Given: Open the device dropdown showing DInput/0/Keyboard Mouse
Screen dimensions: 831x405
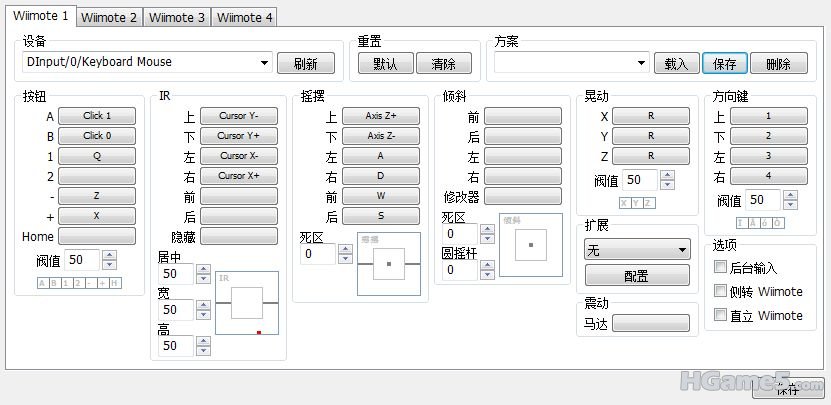Looking at the screenshot, I should [x=147, y=62].
